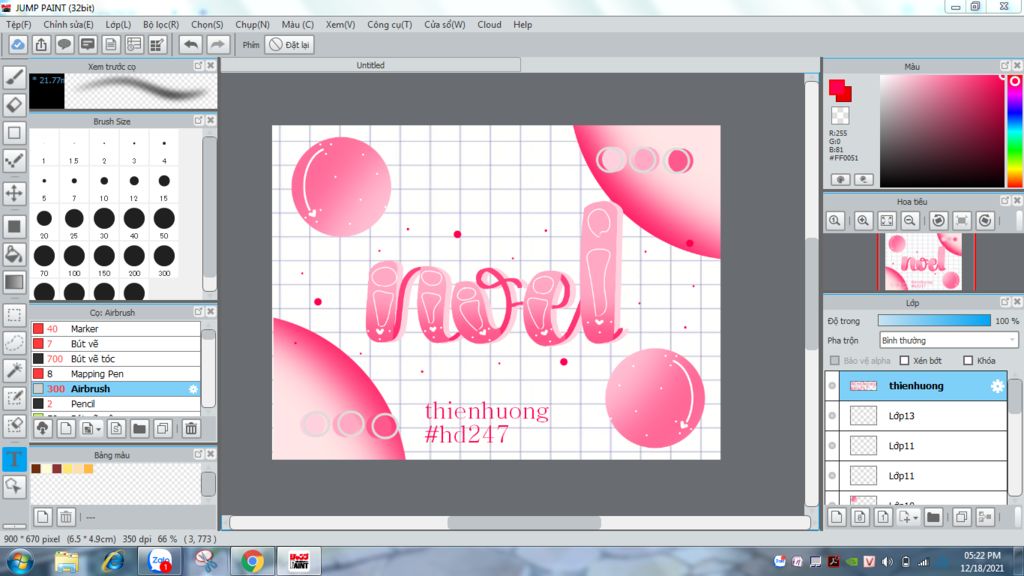Screen dimensions: 1024x576
Task: Select the Marker brush
Action: click(116, 328)
